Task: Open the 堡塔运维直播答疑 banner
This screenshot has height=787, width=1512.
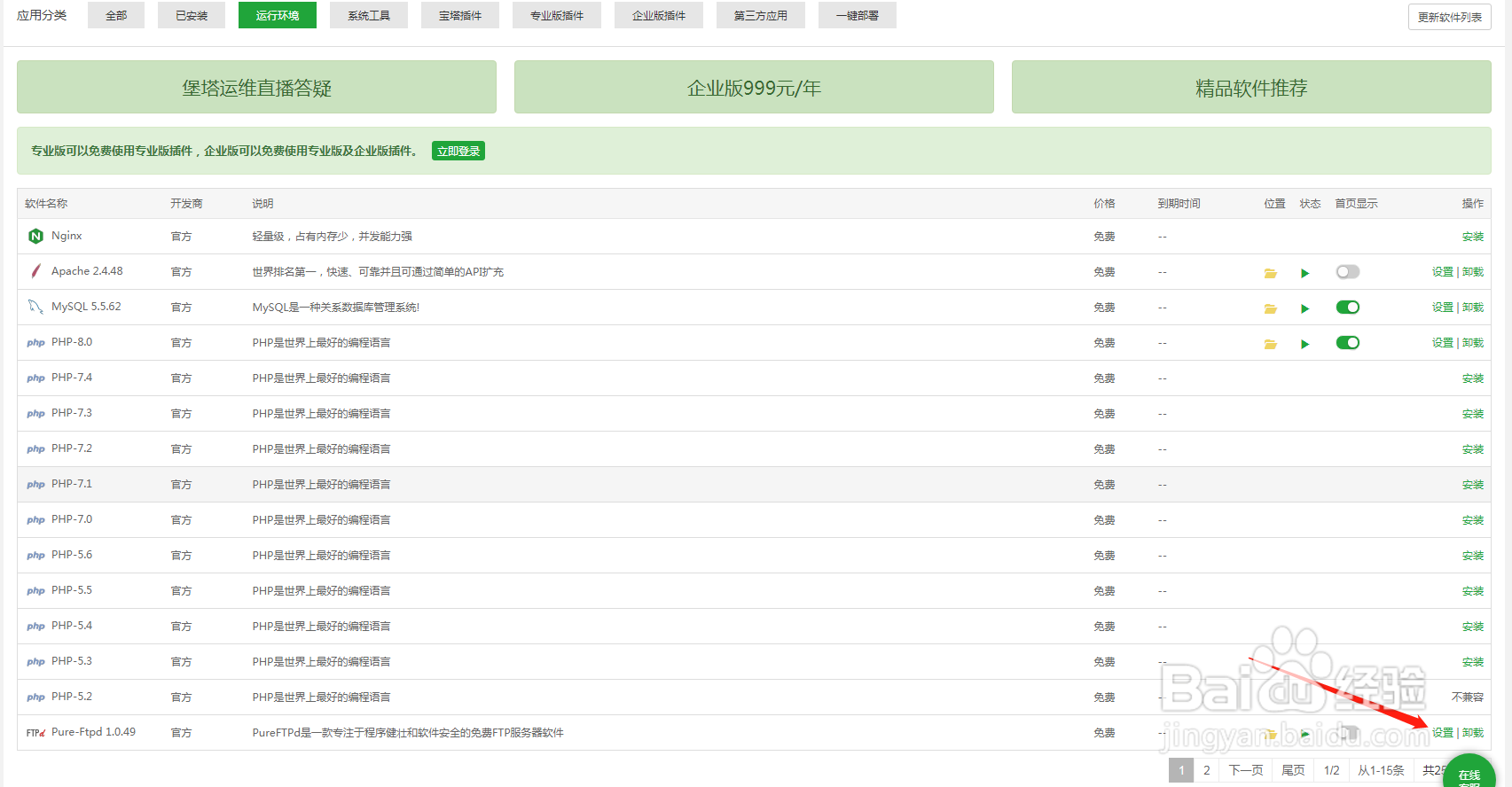Action: 256,87
